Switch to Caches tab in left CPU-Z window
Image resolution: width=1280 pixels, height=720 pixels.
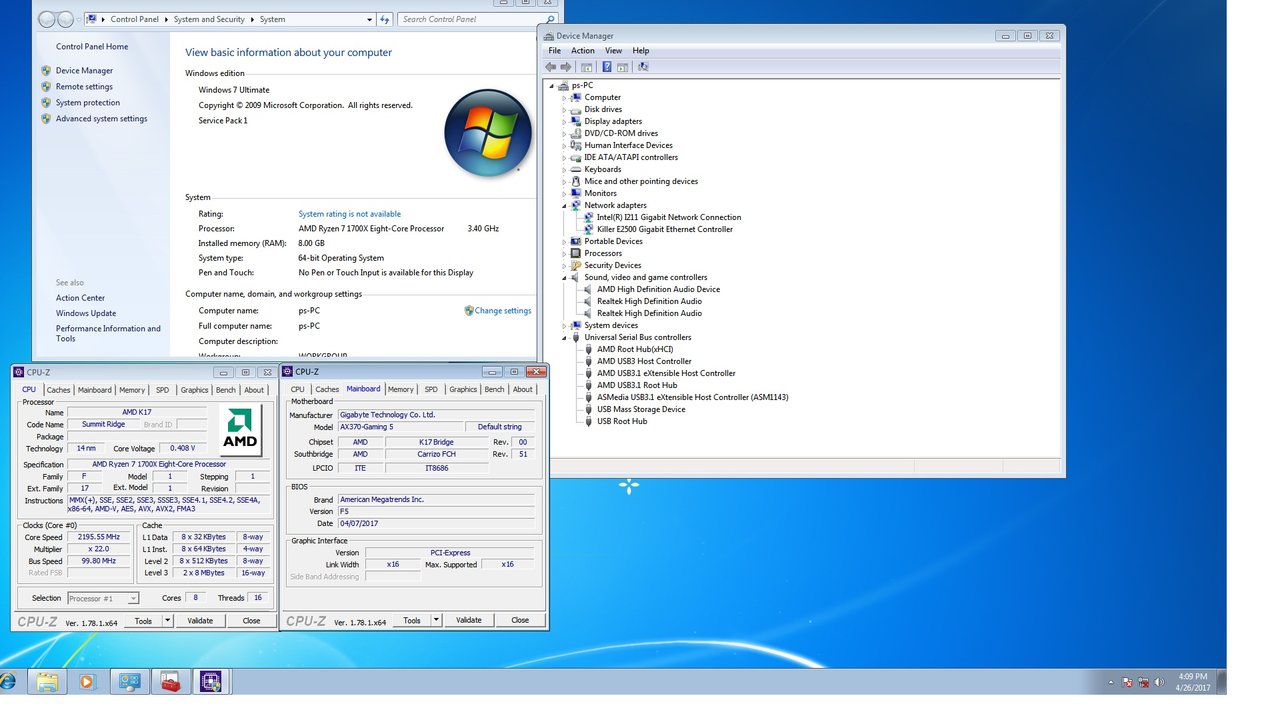[59, 390]
